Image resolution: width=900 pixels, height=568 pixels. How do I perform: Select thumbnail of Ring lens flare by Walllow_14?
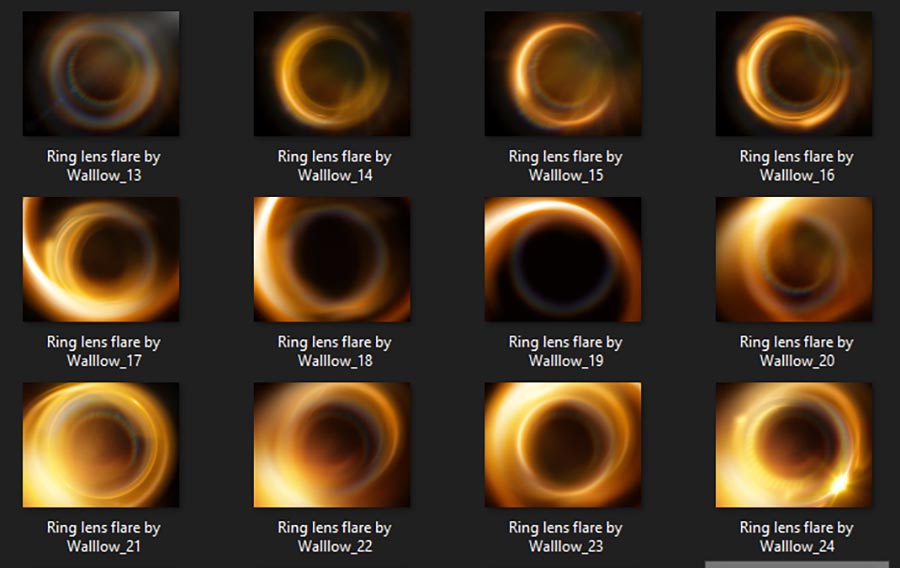(332, 73)
